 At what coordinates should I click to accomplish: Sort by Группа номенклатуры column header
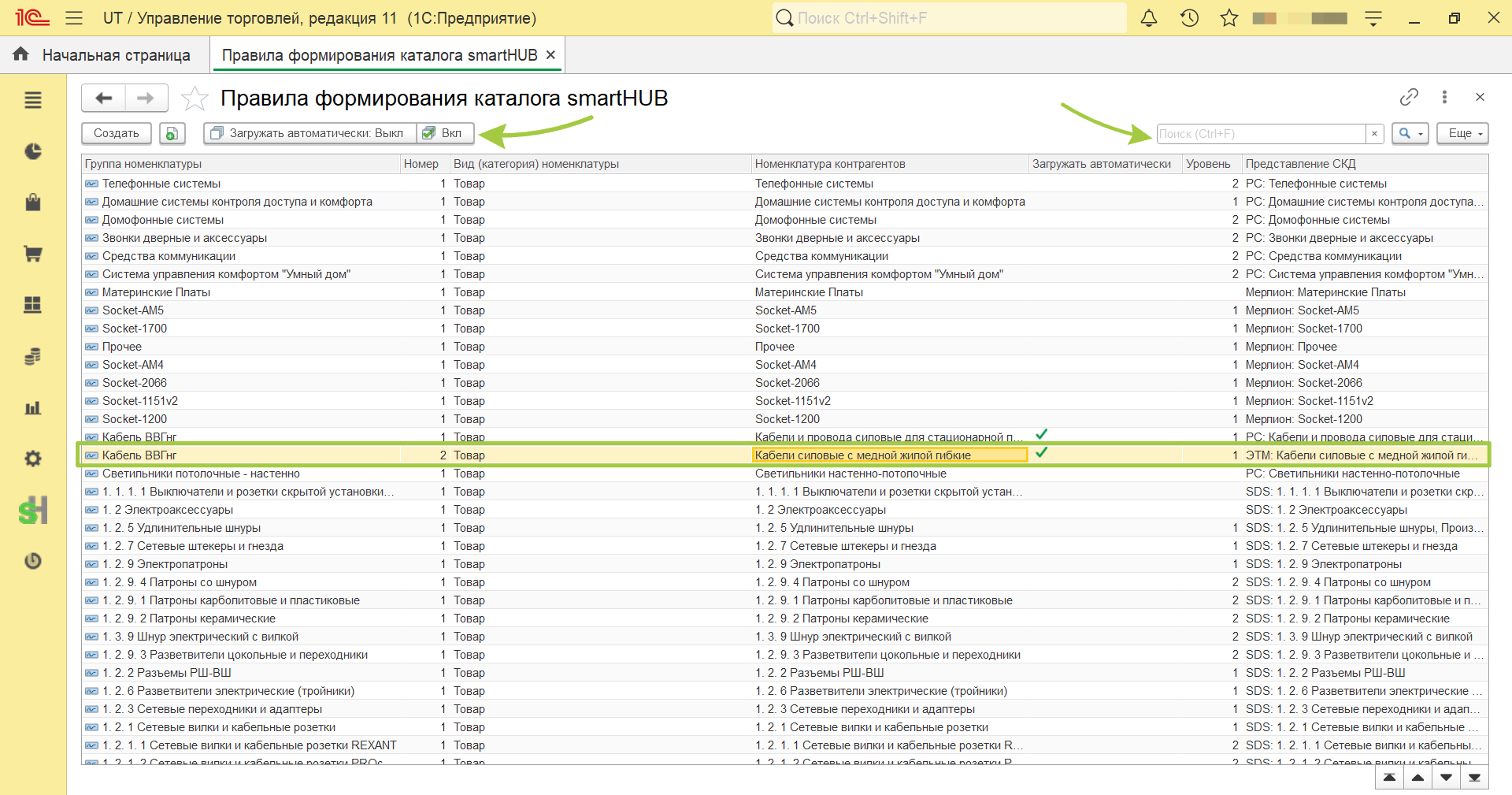(x=241, y=164)
